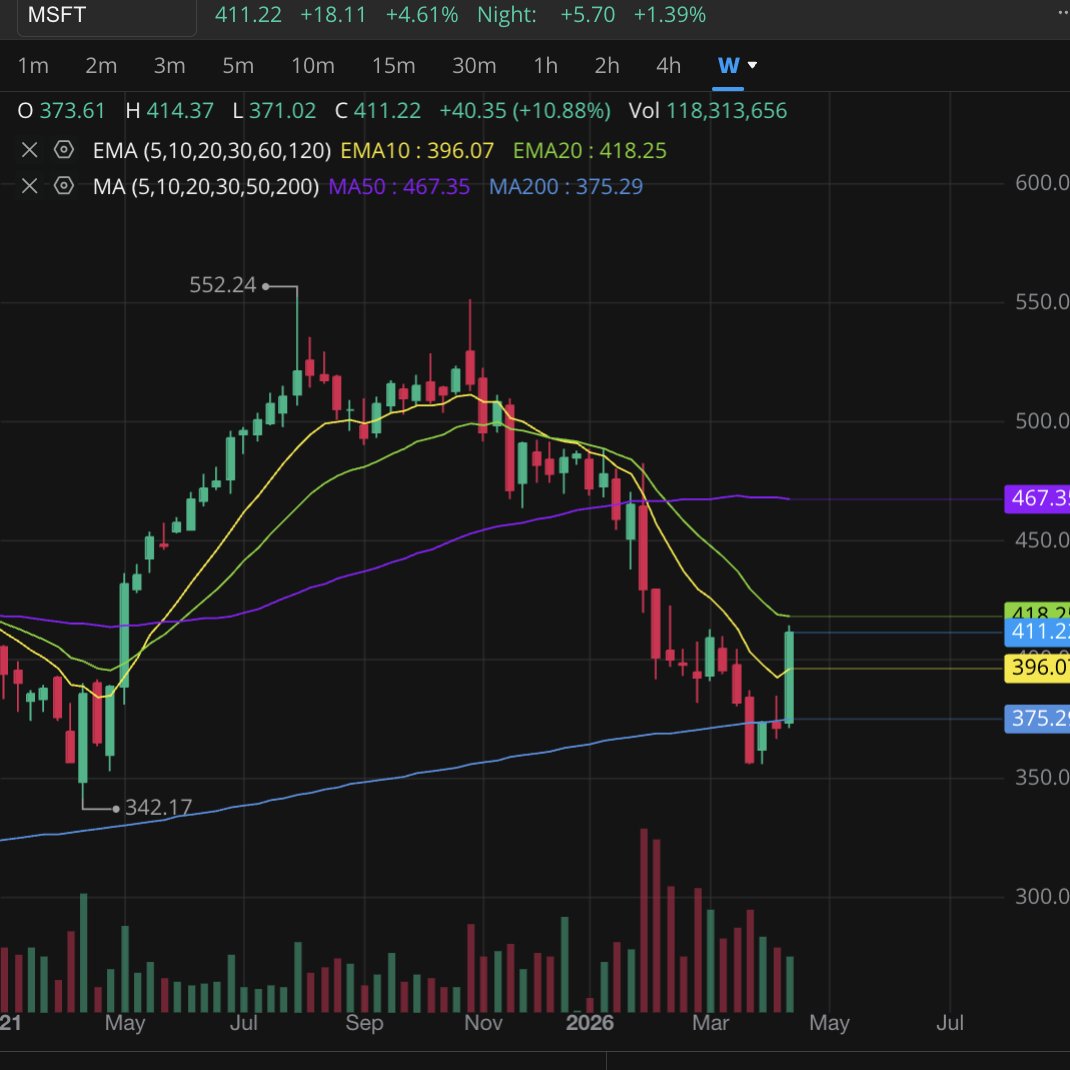
Task: Switch to the 4h timeframe
Action: 668,66
